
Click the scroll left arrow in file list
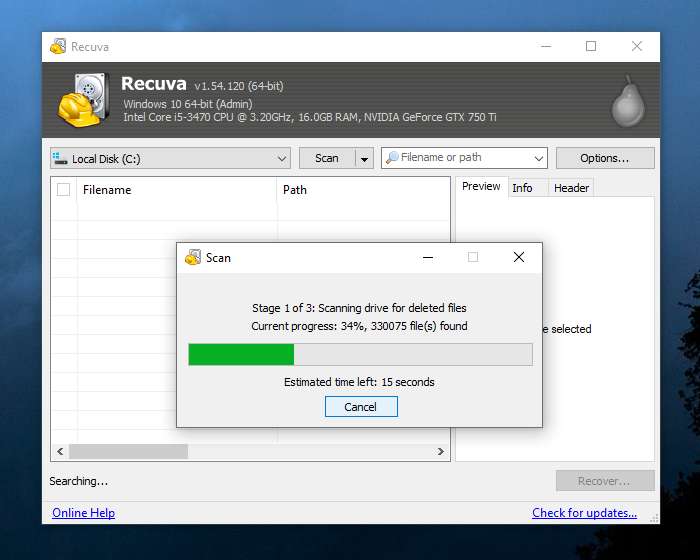point(60,451)
